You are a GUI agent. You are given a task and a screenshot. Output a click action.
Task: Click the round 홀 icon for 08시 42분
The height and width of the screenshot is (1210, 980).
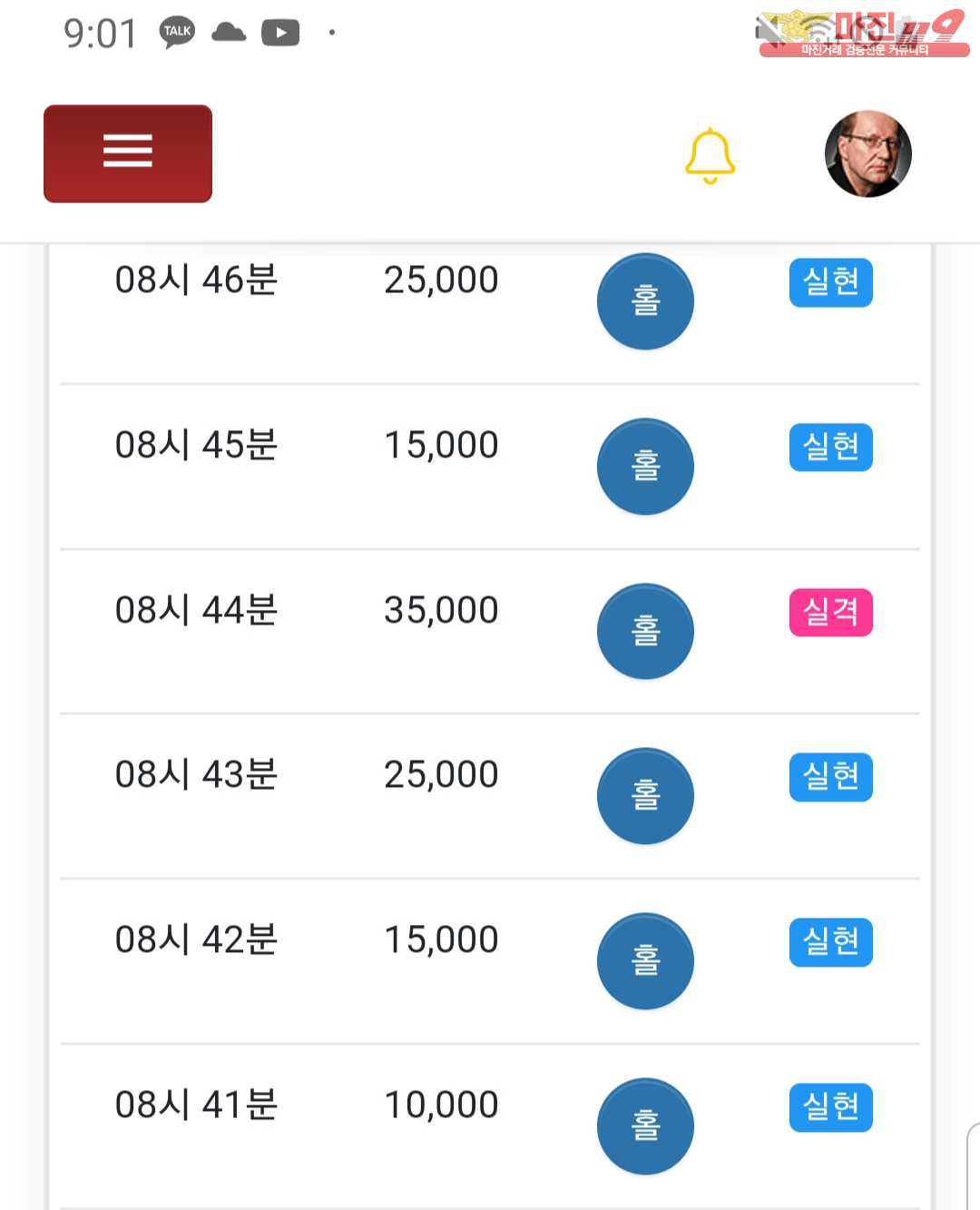[x=645, y=961]
